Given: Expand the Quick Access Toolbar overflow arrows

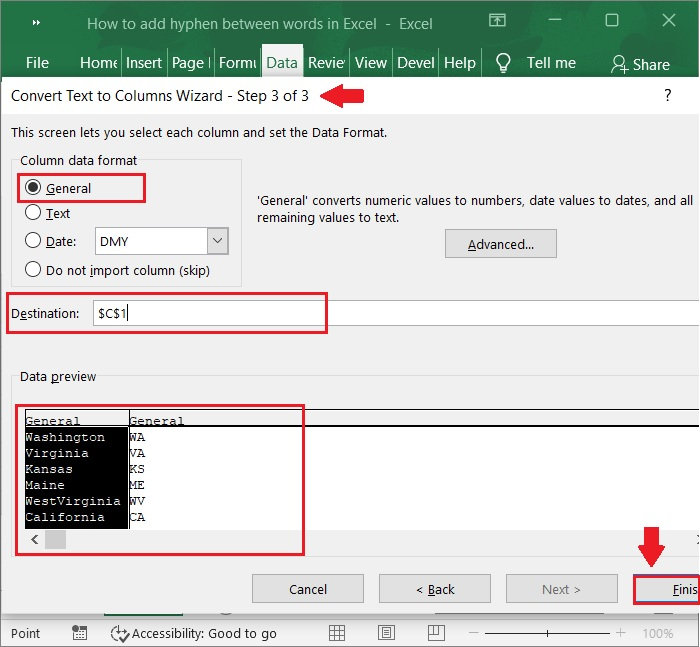Looking at the screenshot, I should coord(36,22).
